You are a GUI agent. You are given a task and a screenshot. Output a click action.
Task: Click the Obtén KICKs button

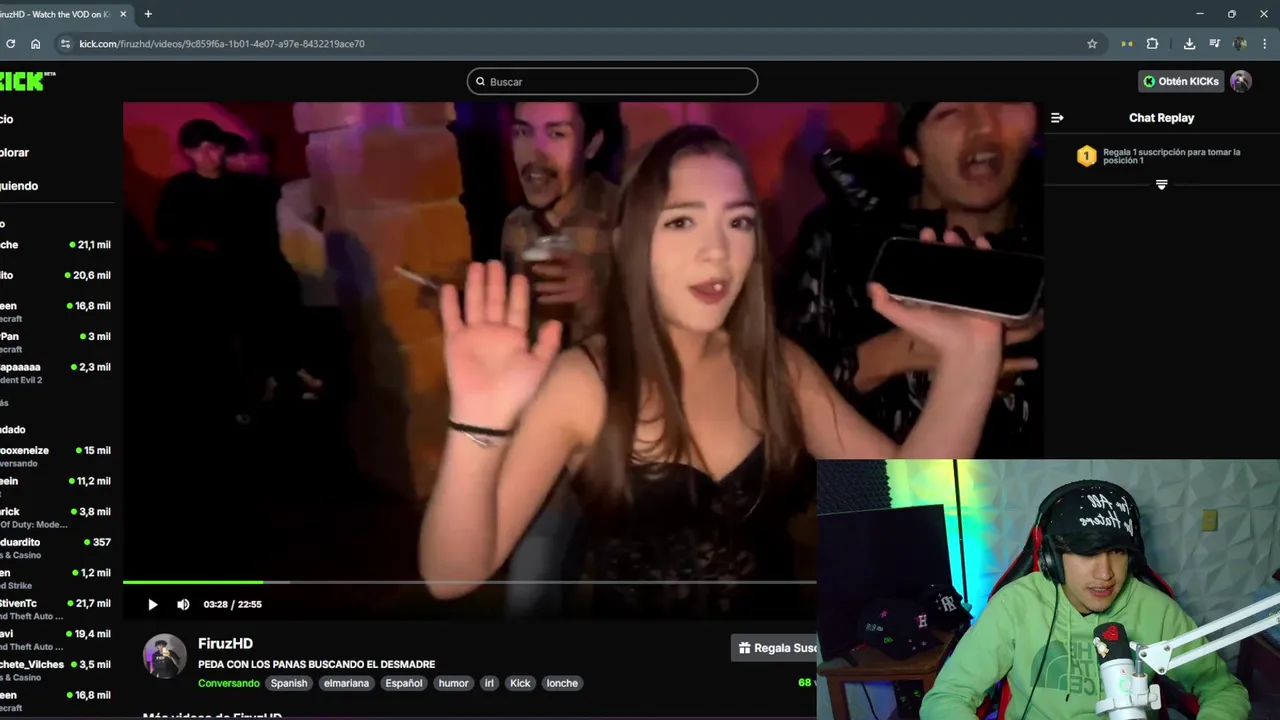pyautogui.click(x=1181, y=81)
